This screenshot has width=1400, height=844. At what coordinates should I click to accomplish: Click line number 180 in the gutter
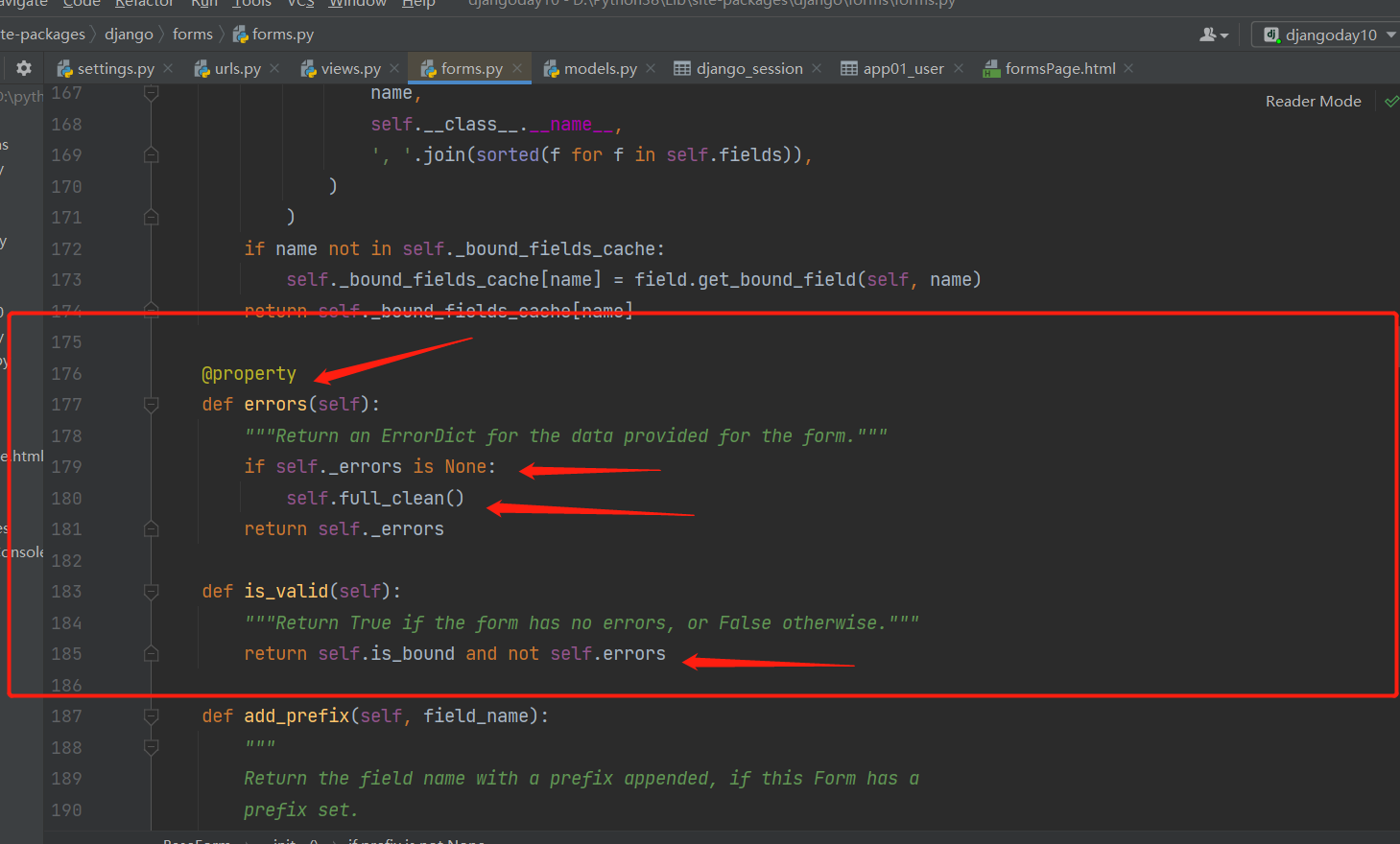[66, 499]
